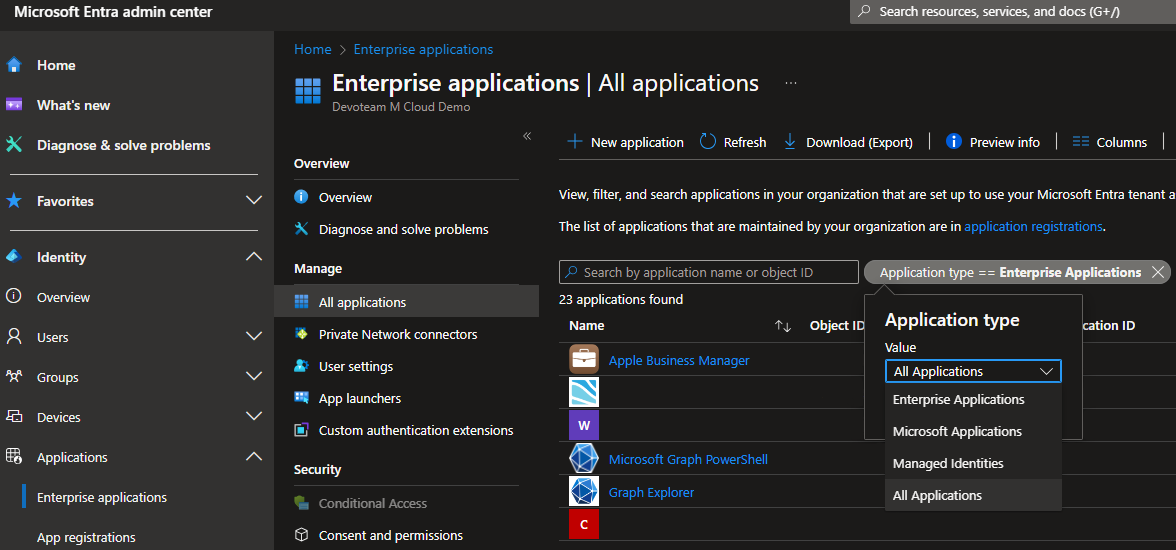Image resolution: width=1176 pixels, height=550 pixels.
Task: Expand the Users section chevron
Action: point(254,336)
